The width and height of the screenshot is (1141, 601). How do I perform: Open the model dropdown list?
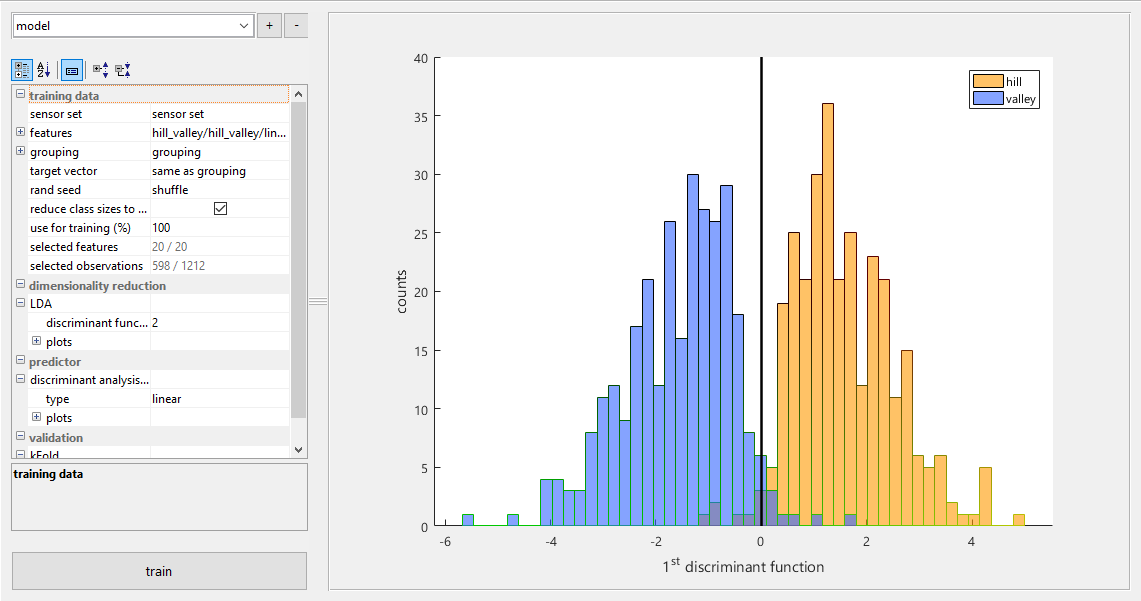pos(245,26)
